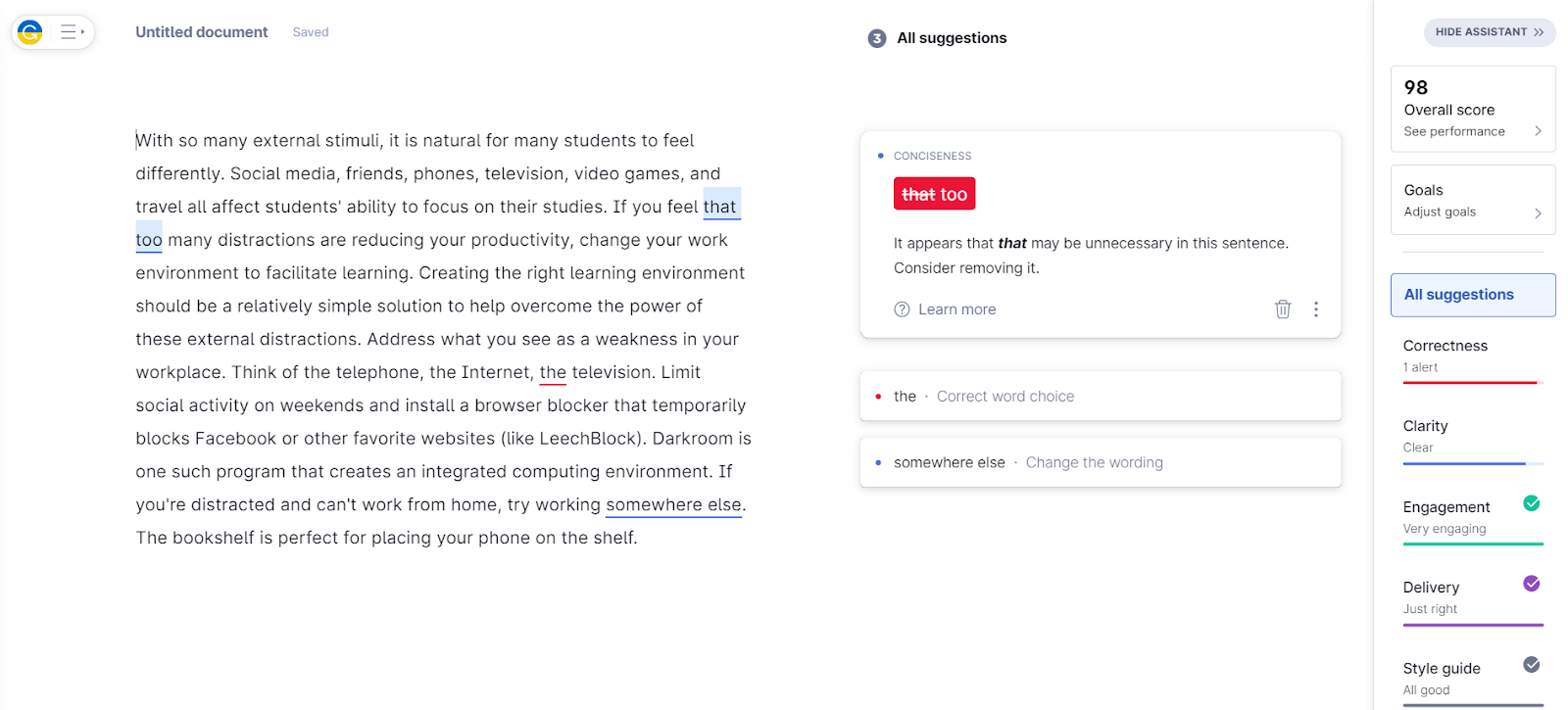Select the All suggestions tab
This screenshot has height=710, width=1568.
coord(1472,295)
